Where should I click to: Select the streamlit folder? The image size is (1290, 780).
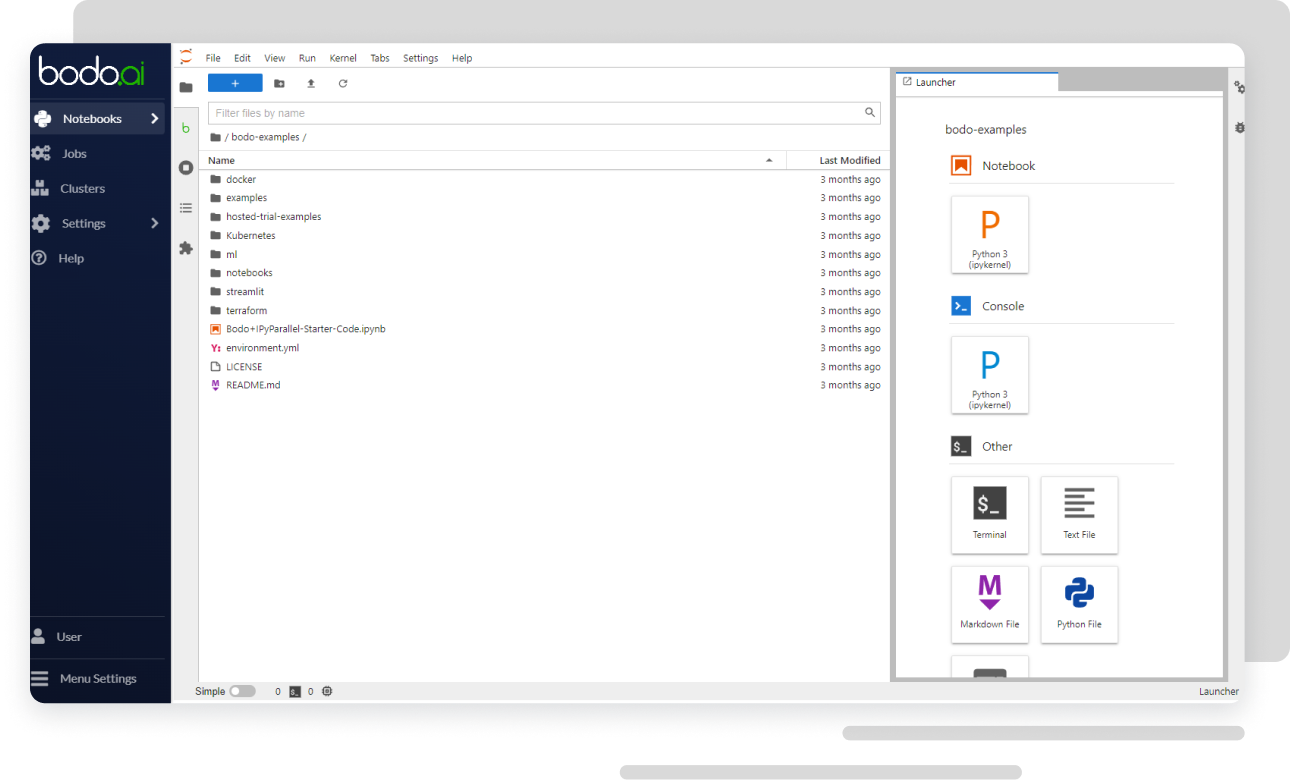pos(544,292)
